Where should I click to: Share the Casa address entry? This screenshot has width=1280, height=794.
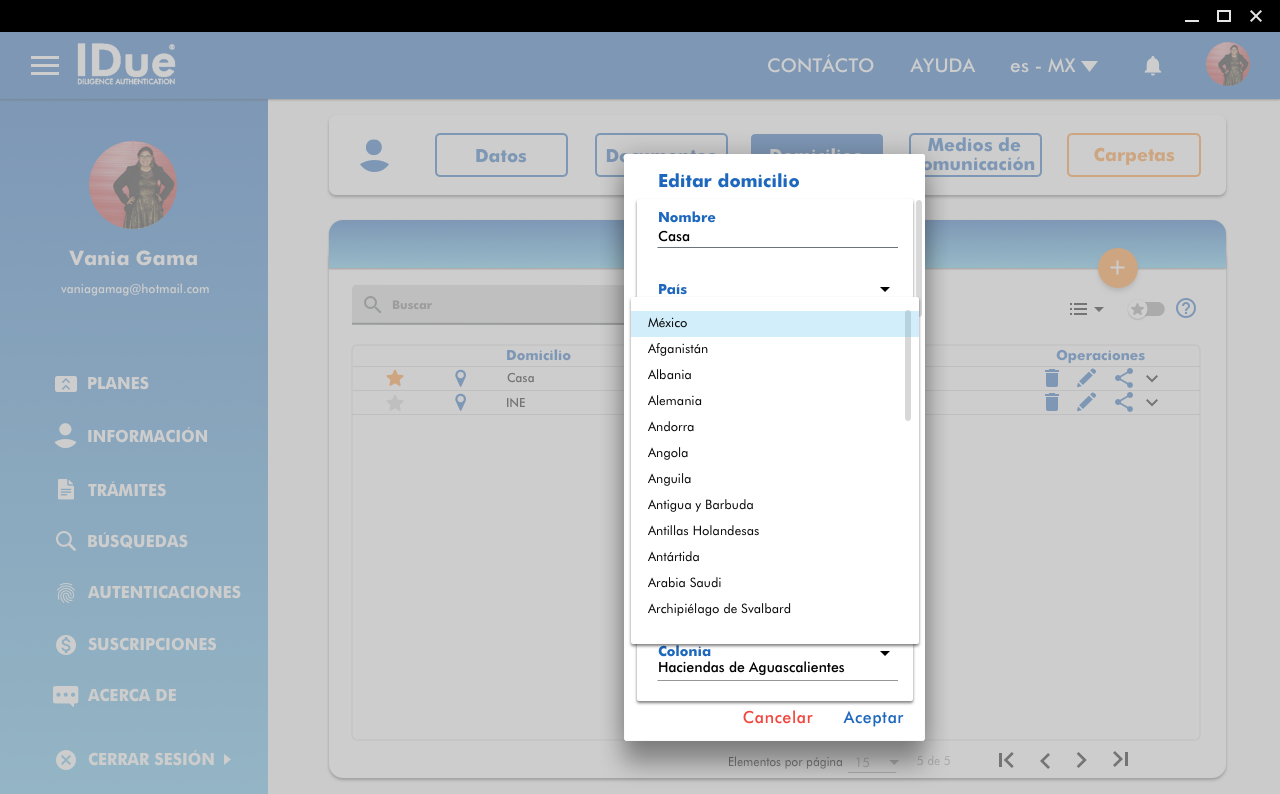[x=1123, y=378]
